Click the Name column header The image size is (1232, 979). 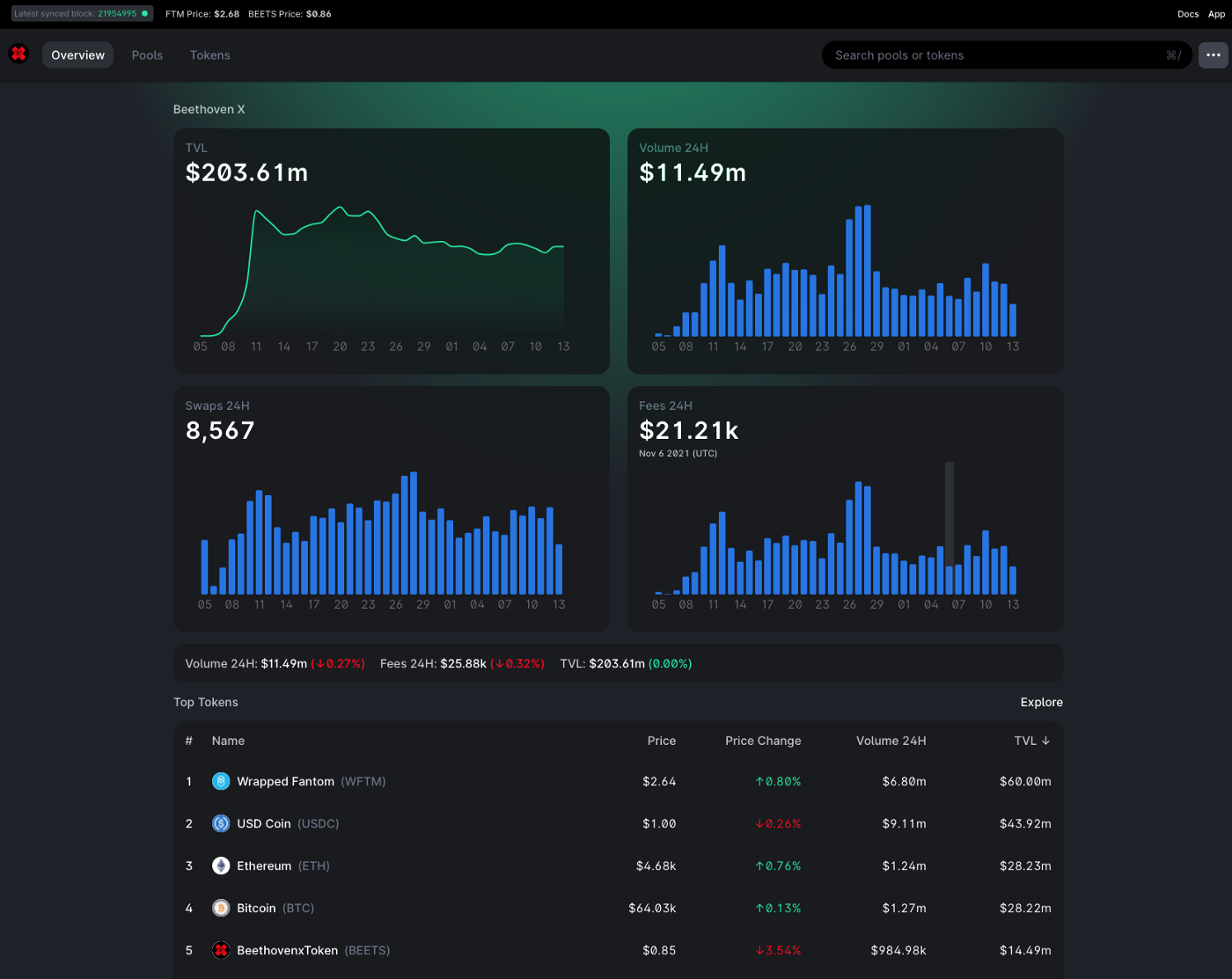click(228, 741)
